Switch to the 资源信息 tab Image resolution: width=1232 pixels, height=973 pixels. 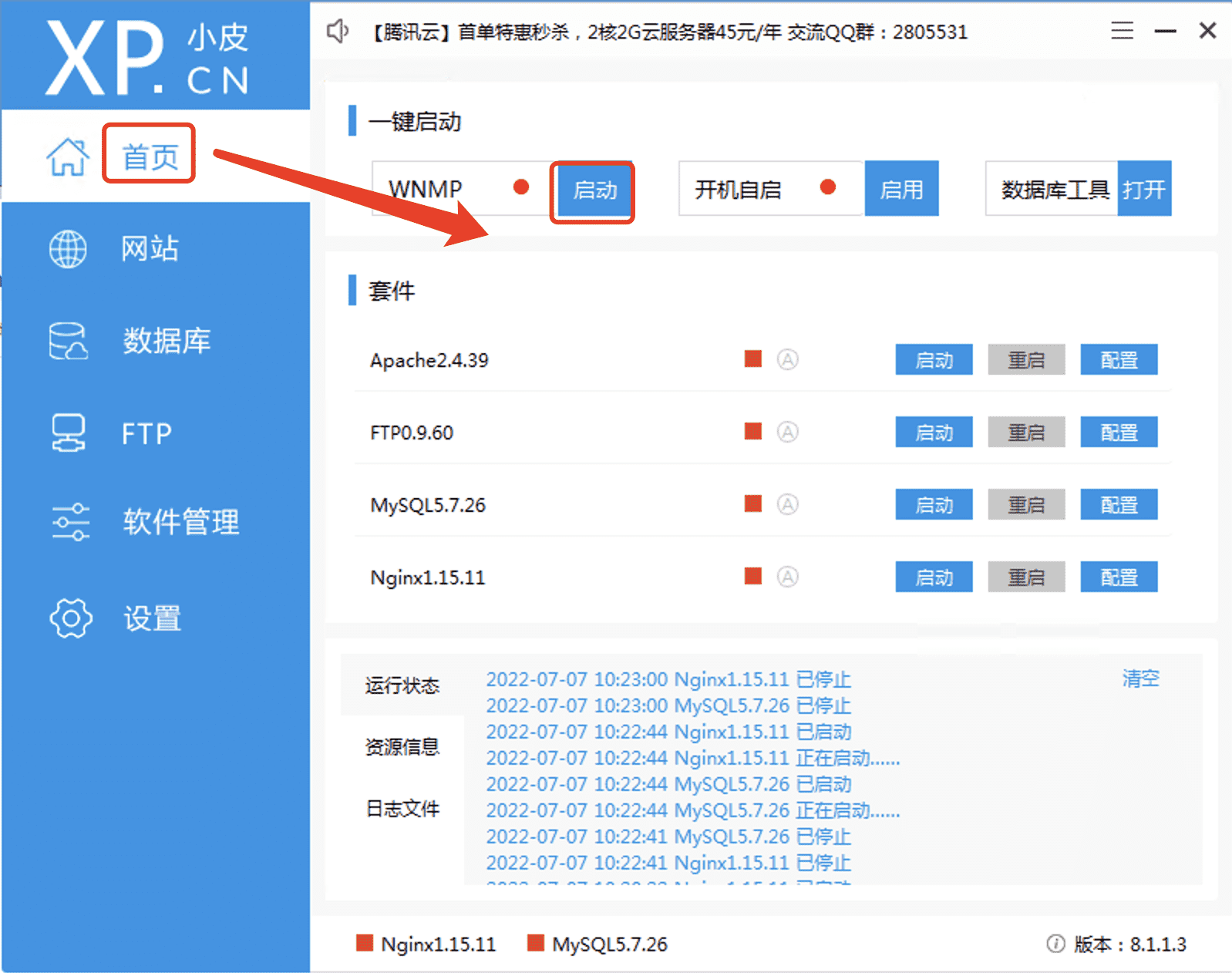(x=402, y=746)
